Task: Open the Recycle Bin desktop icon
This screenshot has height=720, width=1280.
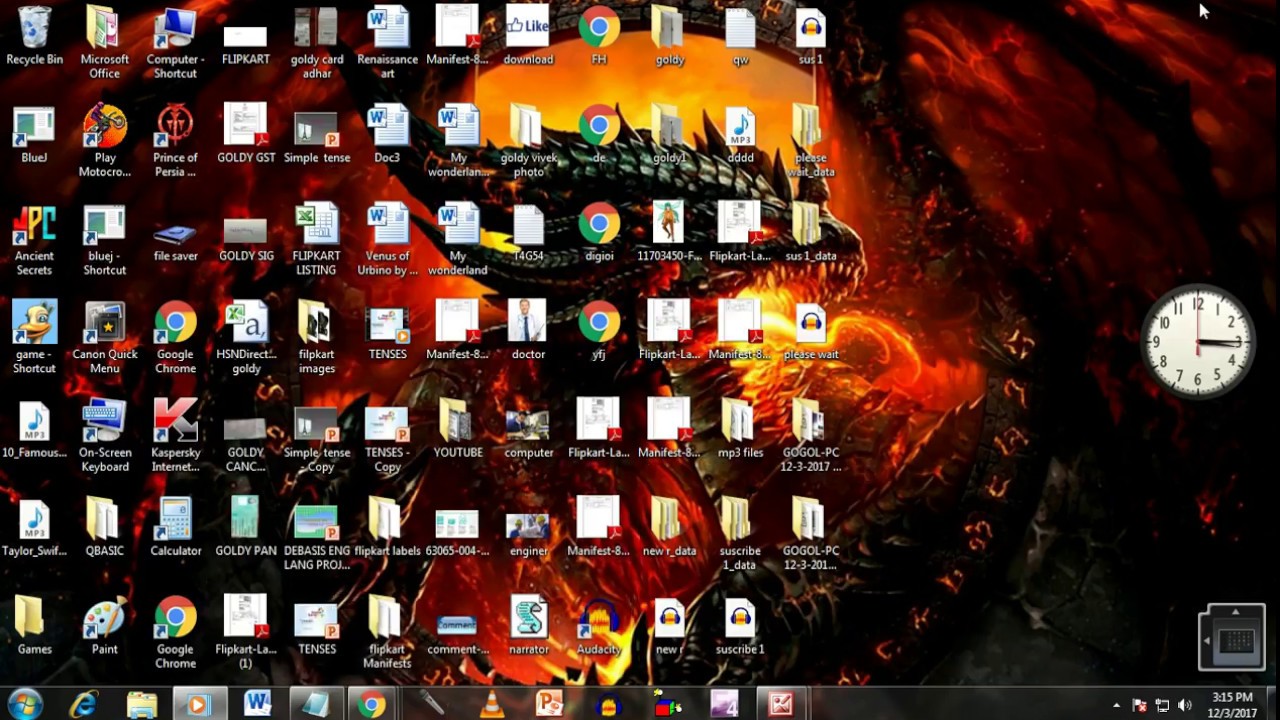Action: pyautogui.click(x=34, y=29)
